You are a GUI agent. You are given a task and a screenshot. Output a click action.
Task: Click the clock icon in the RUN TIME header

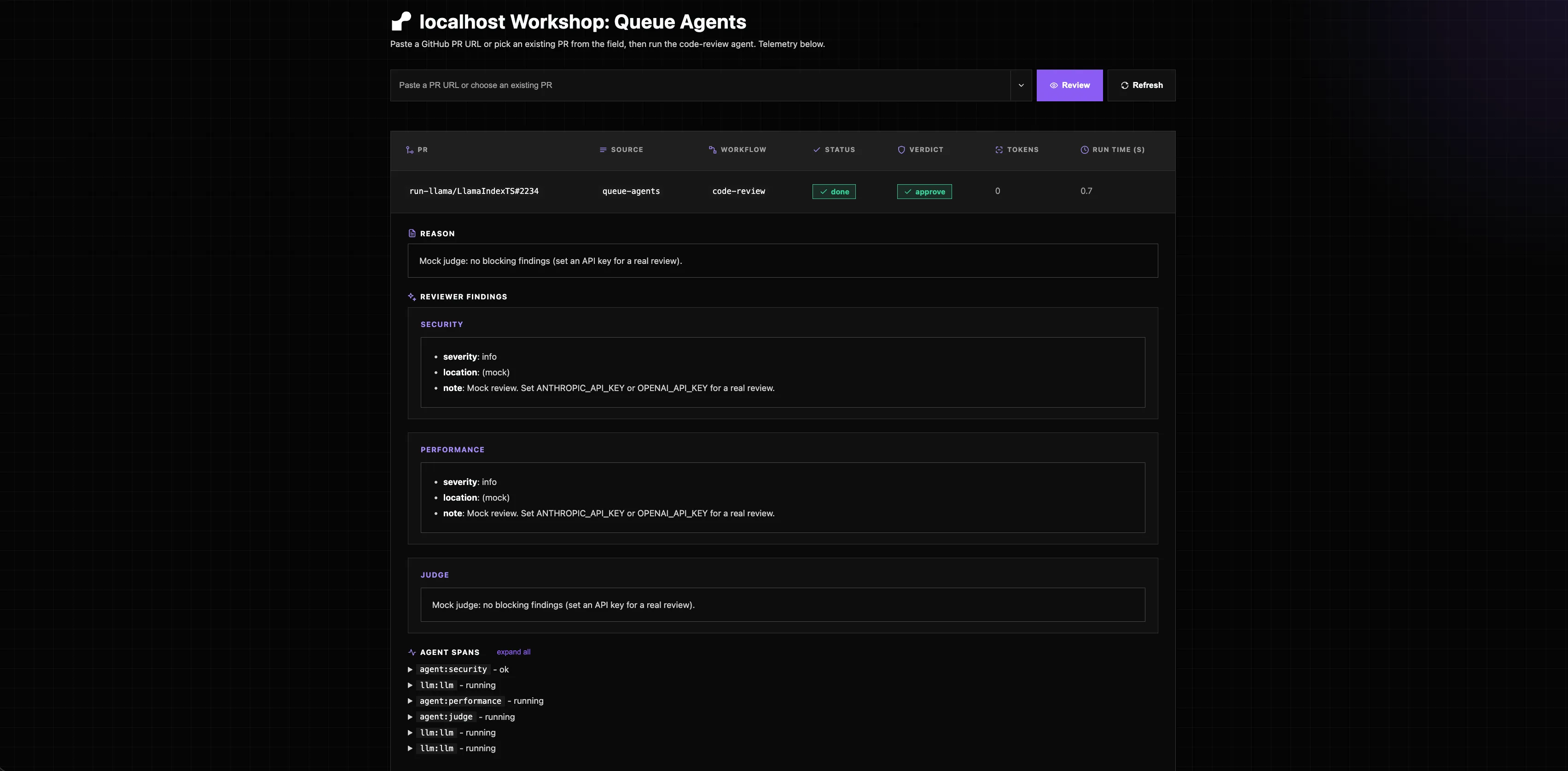point(1085,150)
